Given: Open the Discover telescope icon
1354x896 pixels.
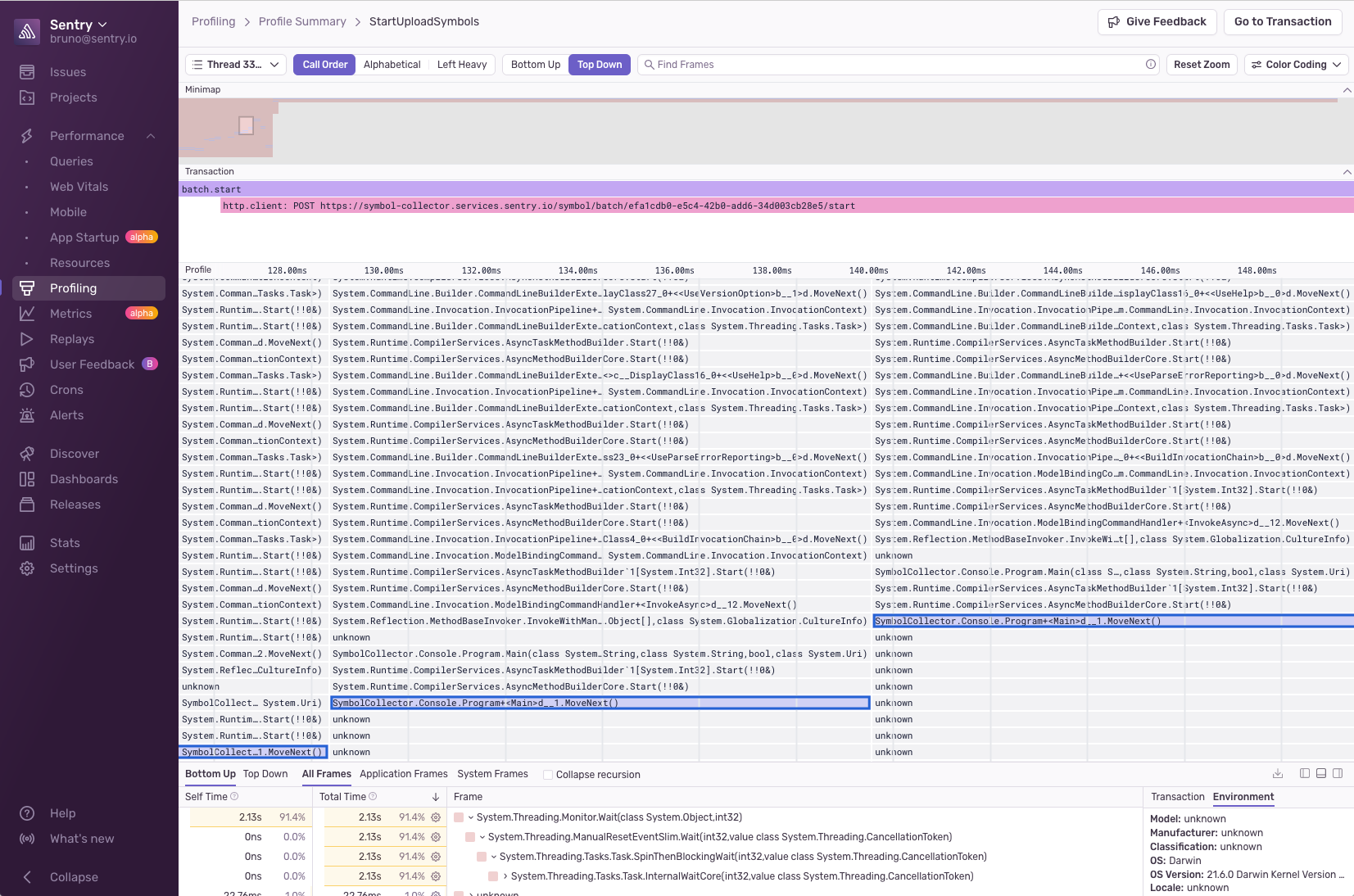Looking at the screenshot, I should coord(27,454).
